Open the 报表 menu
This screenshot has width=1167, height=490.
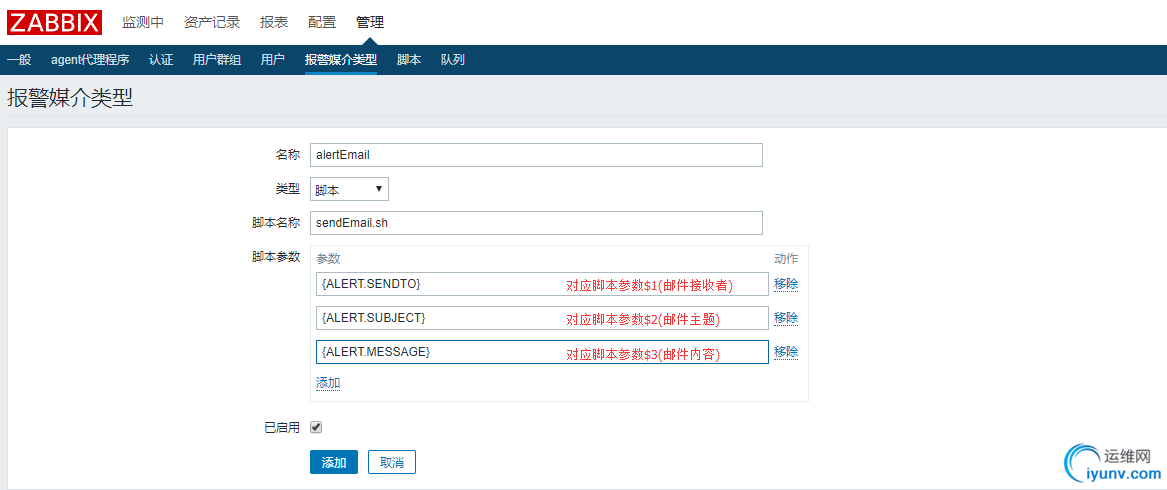pyautogui.click(x=274, y=22)
